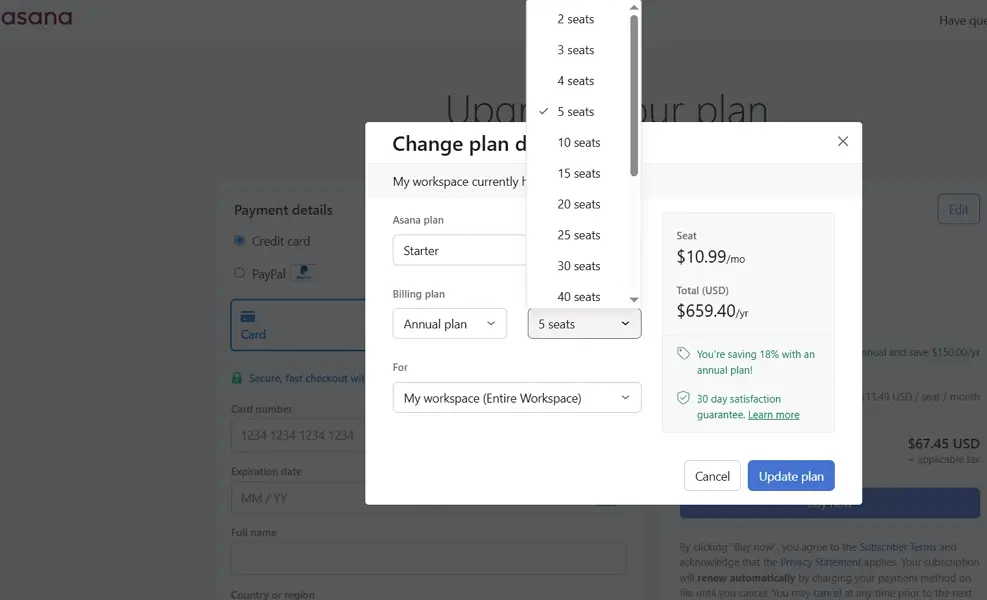Viewport: 987px width, 600px height.
Task: Click the savings tag icon
Action: (683, 354)
